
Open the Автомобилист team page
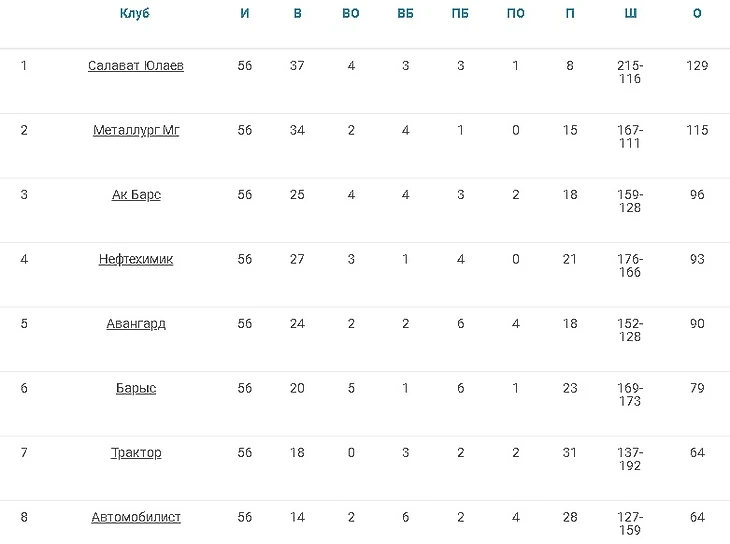(x=135, y=517)
